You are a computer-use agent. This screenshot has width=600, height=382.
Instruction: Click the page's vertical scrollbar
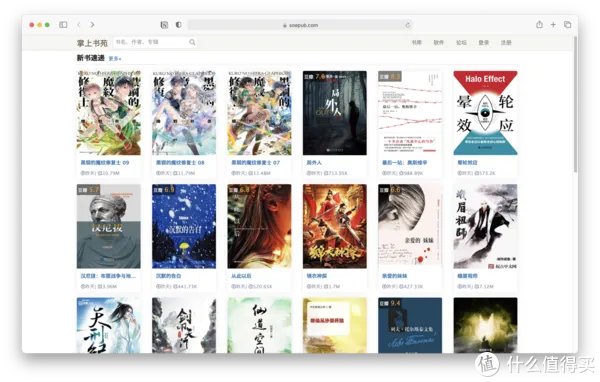point(576,104)
